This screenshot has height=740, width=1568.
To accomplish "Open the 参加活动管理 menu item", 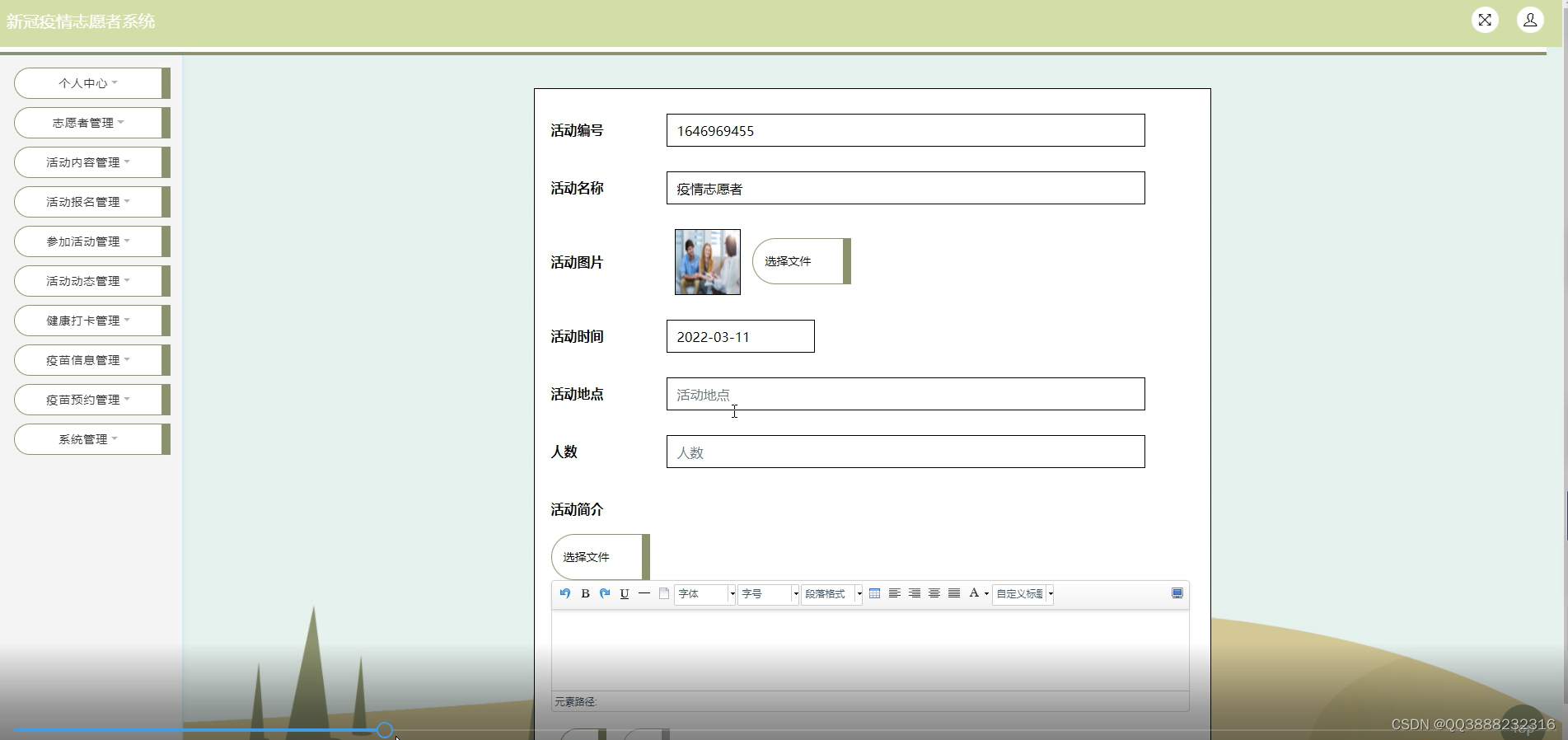I will click(x=92, y=241).
